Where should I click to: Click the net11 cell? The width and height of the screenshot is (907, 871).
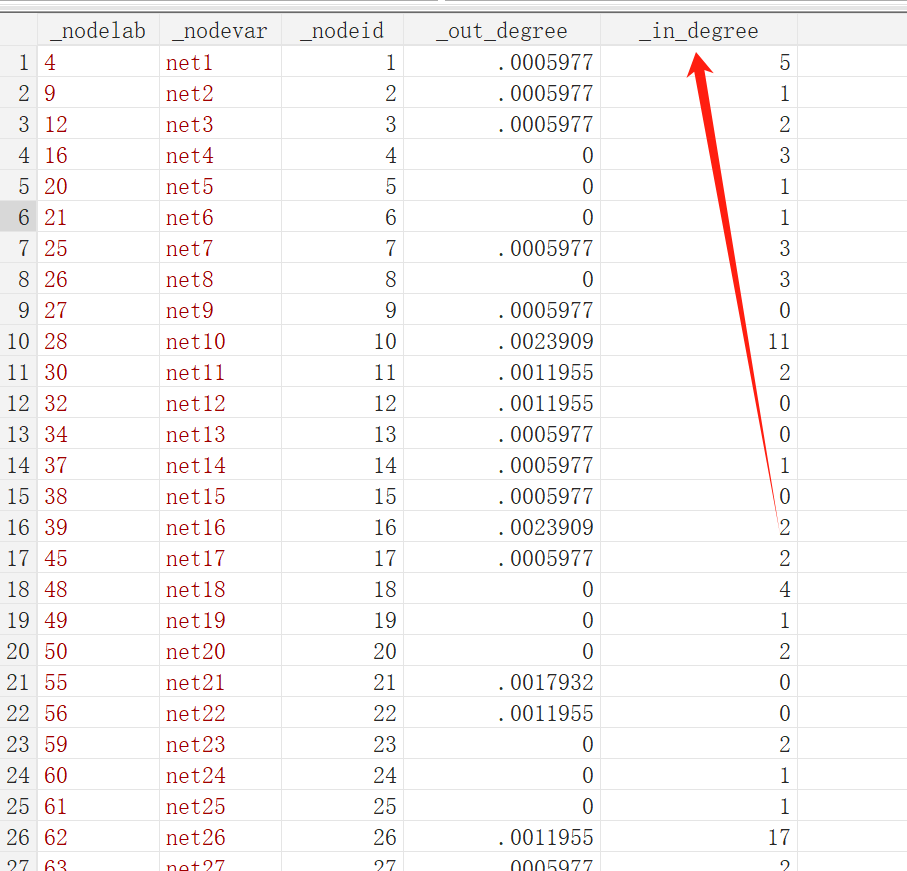[220, 372]
